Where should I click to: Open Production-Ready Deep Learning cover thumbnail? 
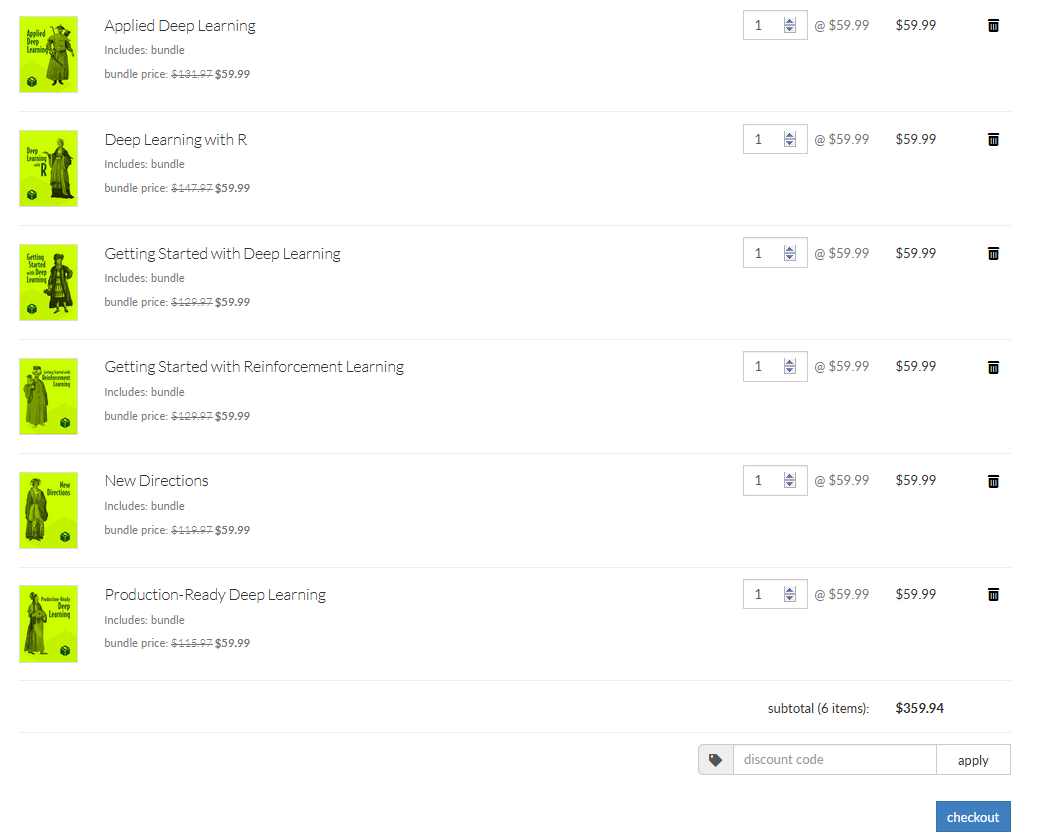[x=48, y=624]
